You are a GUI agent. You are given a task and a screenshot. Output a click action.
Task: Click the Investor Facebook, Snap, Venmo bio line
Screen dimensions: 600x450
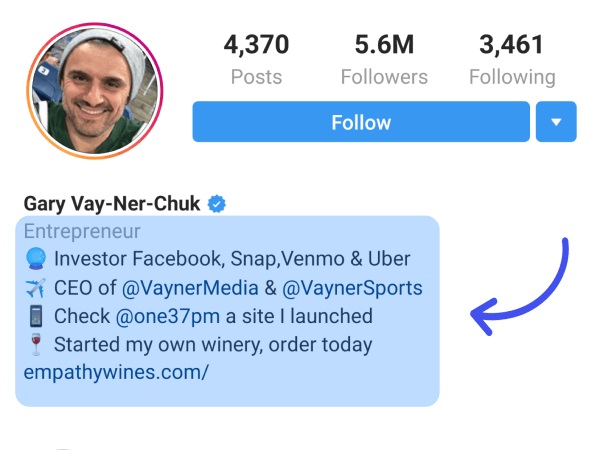(232, 259)
